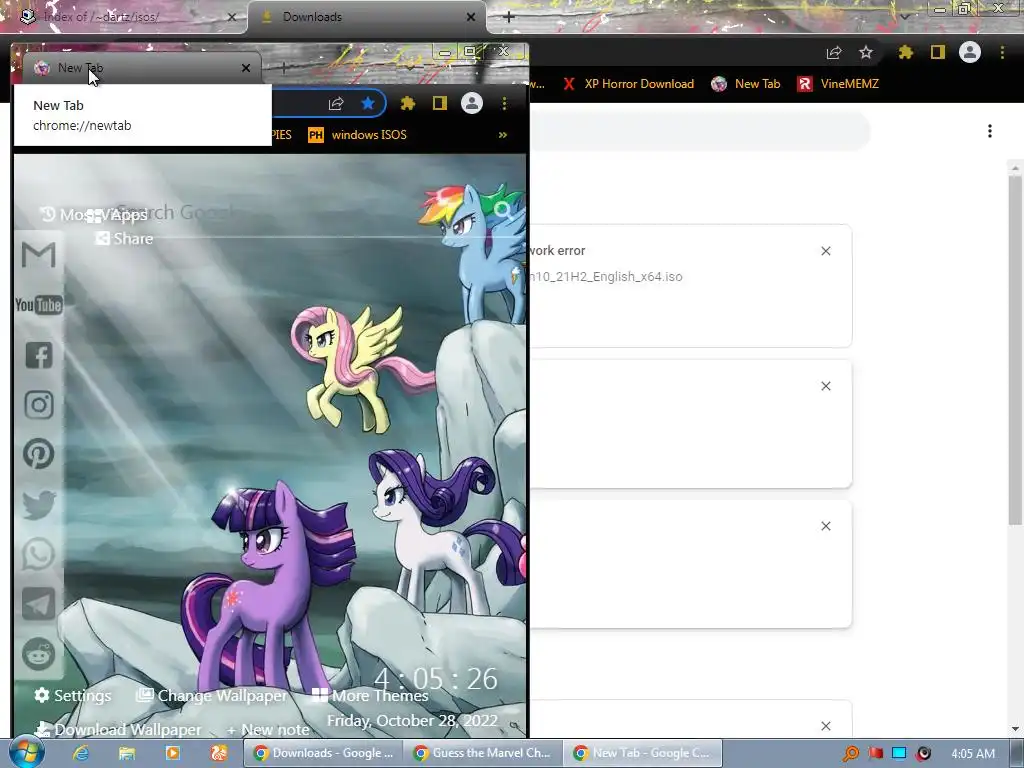Open Windows Media Player from taskbar
1024x768 pixels.
point(172,753)
